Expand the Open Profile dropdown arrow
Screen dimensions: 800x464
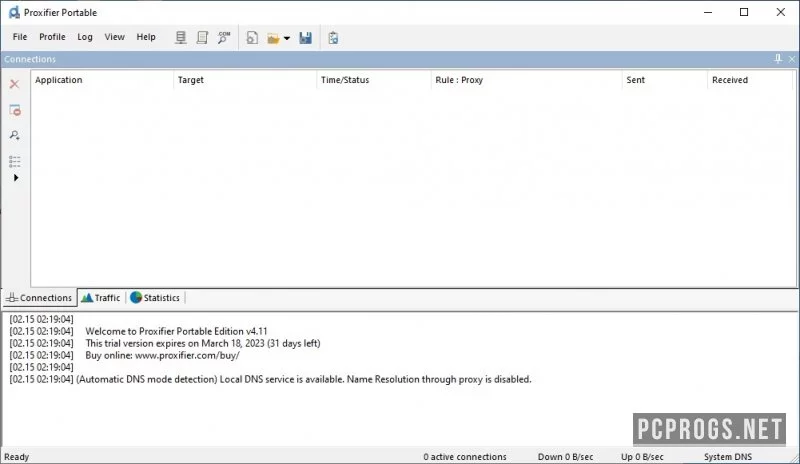click(287, 38)
